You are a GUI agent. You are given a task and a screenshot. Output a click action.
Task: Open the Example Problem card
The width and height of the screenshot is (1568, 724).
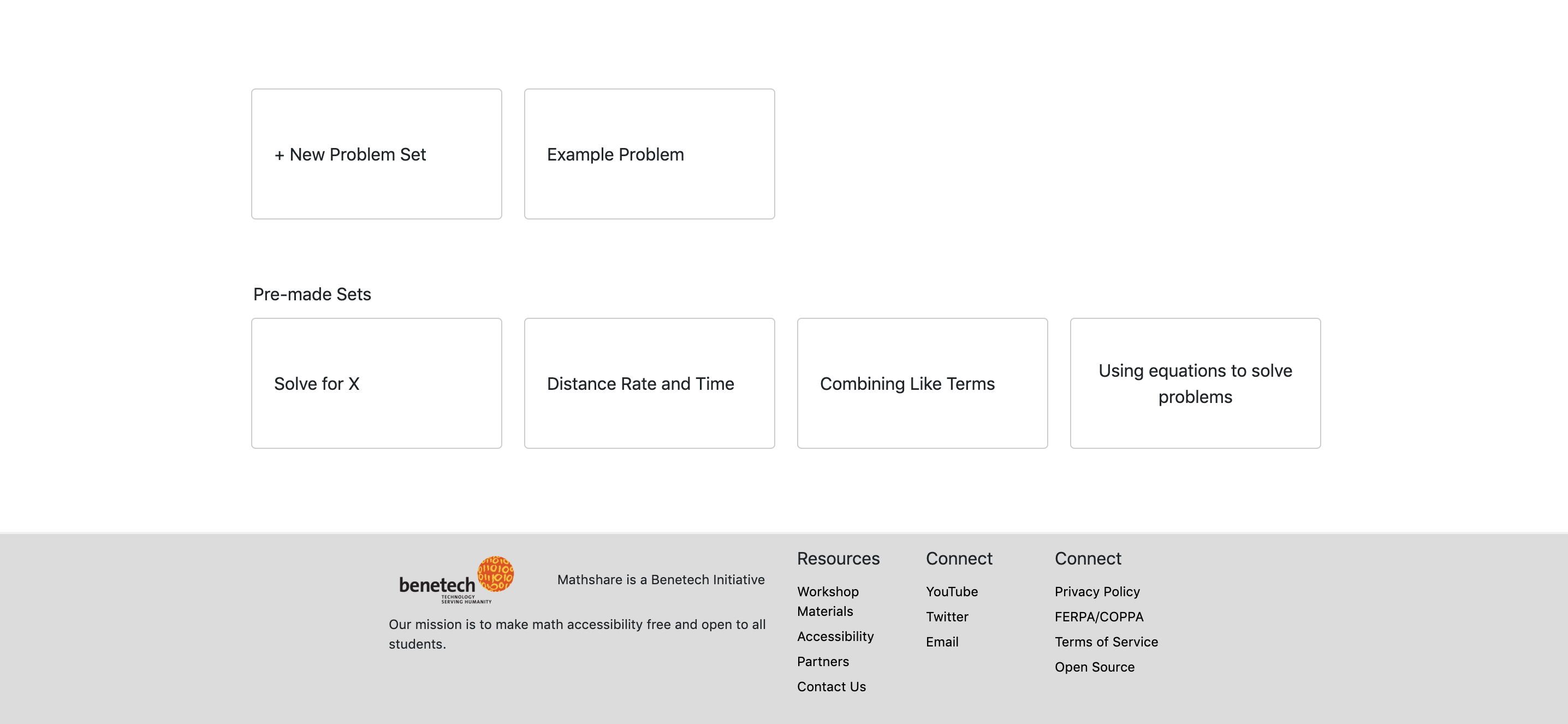coord(649,154)
